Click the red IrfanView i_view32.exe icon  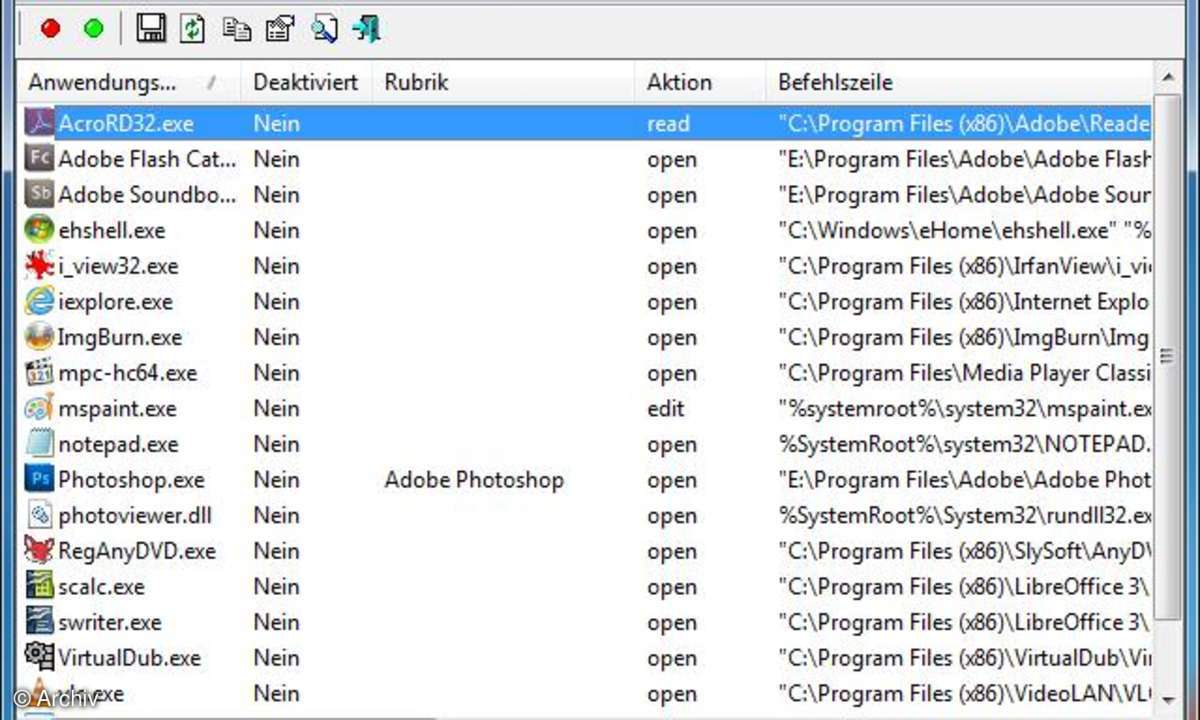pyautogui.click(x=39, y=266)
